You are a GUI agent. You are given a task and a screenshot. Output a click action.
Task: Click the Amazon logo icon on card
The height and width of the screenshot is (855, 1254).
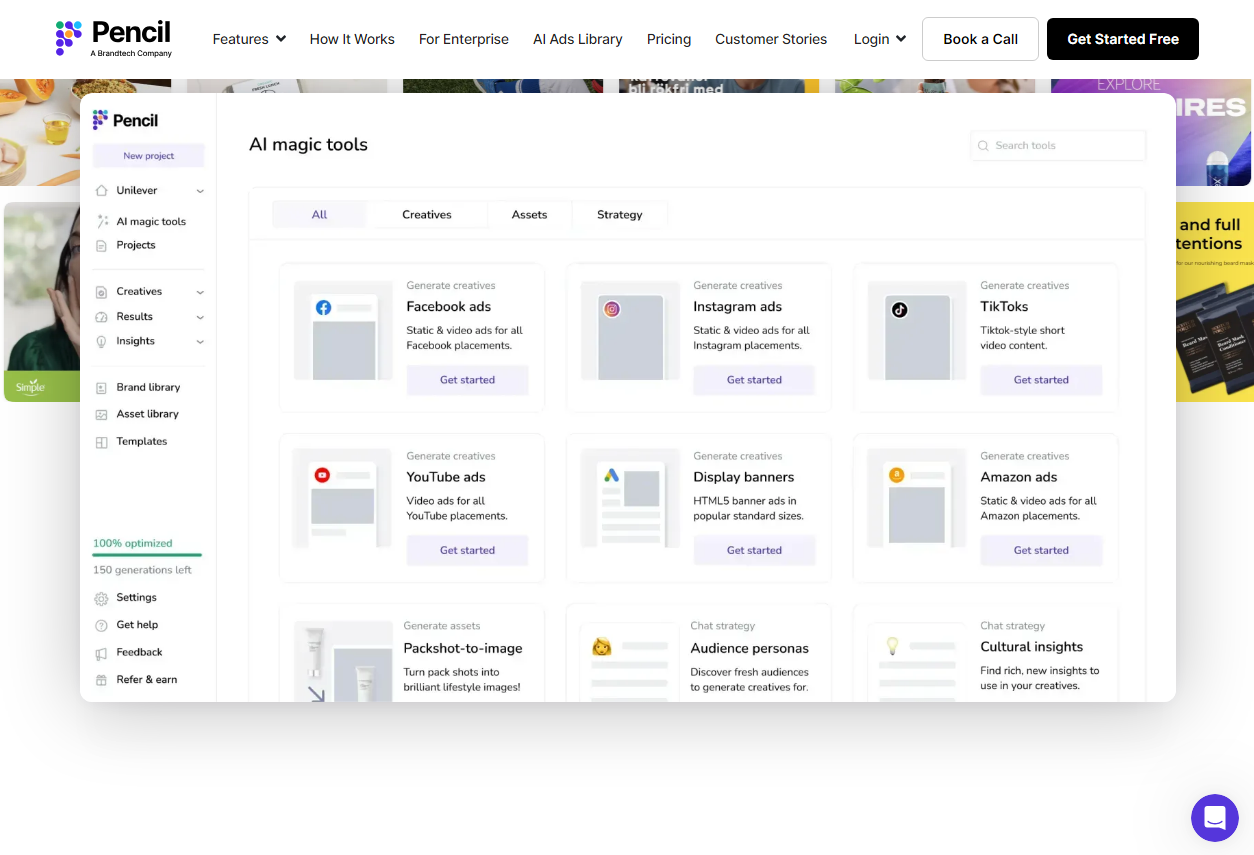point(897,476)
